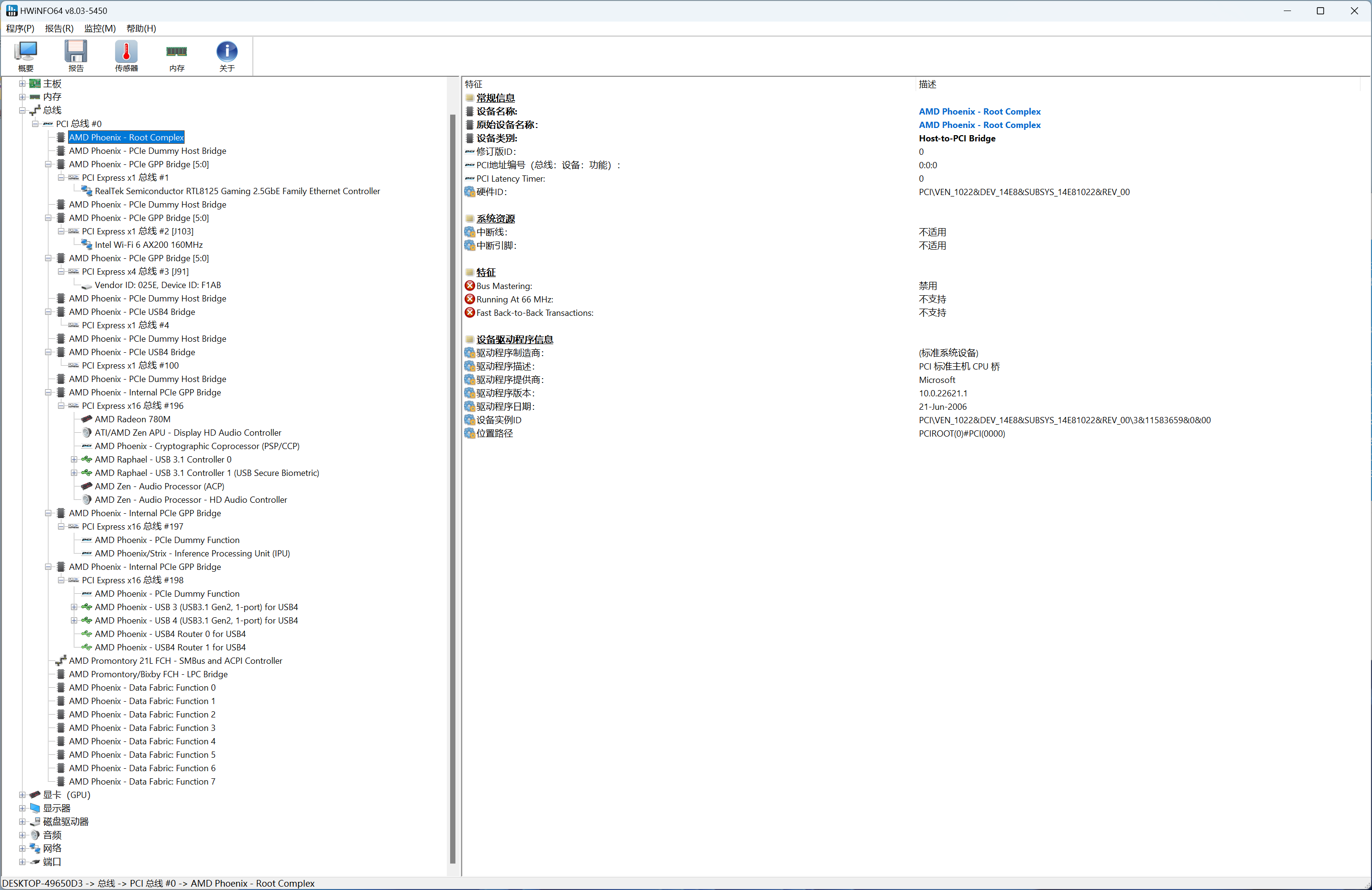This screenshot has width=1372, height=890.
Task: Click the hardware ID value PCI\VEN_1022&DEV_14E8
Action: pyautogui.click(x=1024, y=192)
